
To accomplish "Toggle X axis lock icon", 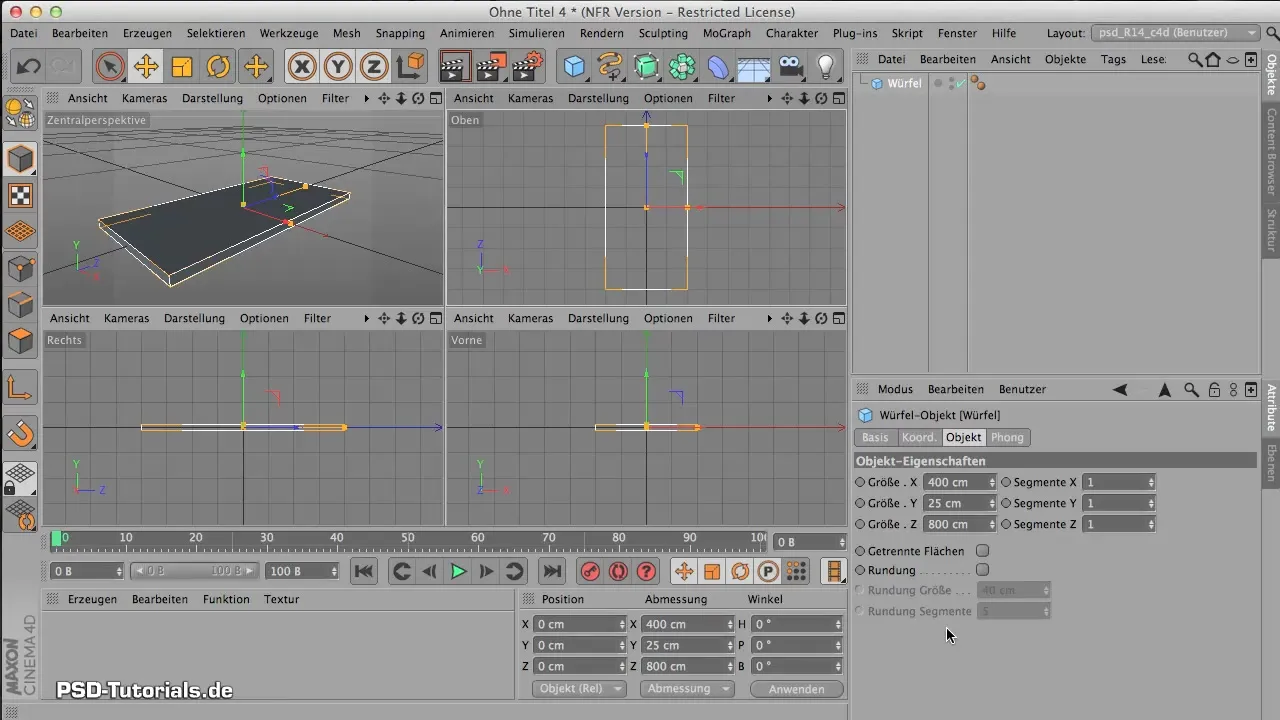I will pyautogui.click(x=302, y=67).
